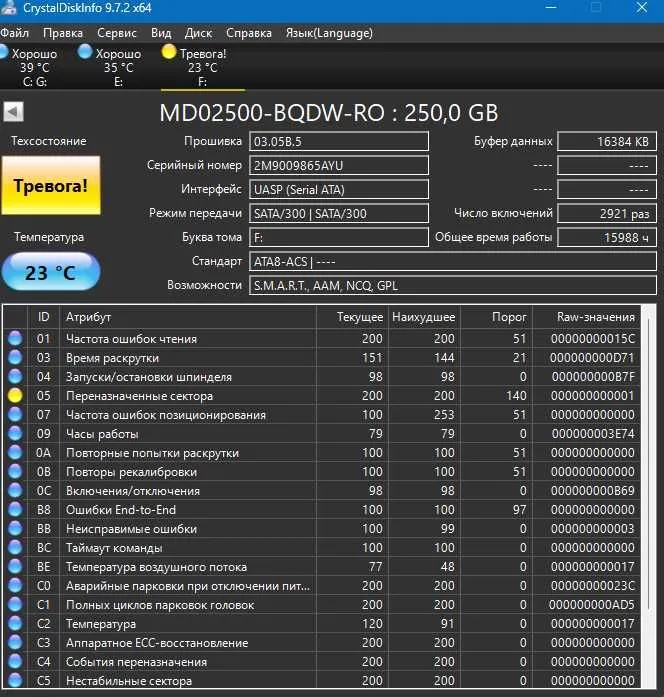Click the Возможности field S.M.A.R.T., AAM, NCQ, GPL

(x=452, y=285)
